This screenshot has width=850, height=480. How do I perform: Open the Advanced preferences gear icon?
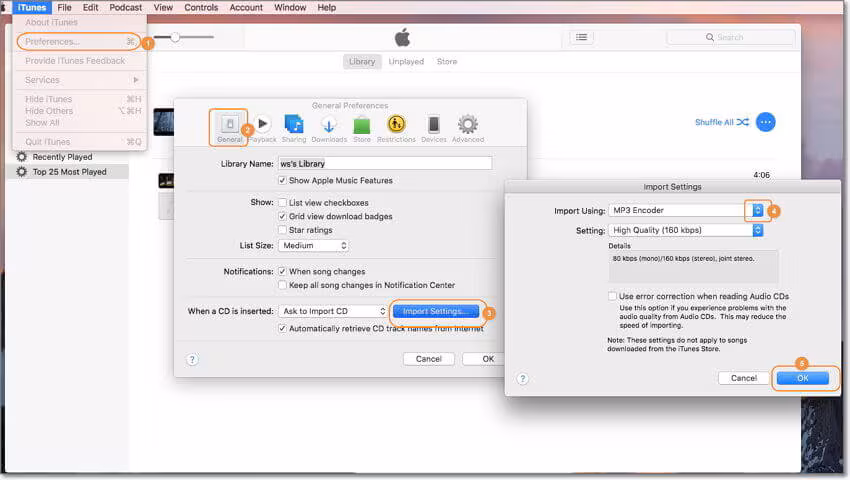pos(468,128)
